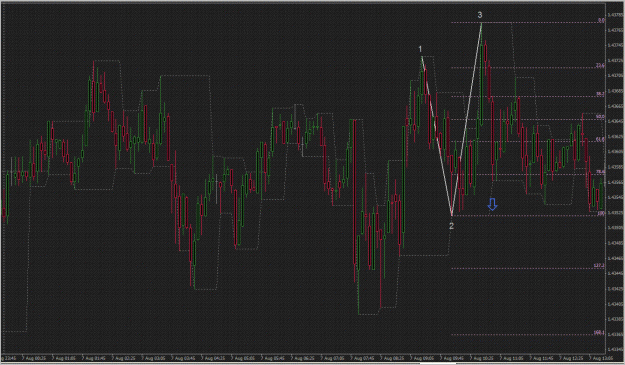625x365 pixels.
Task: Click the 7 Aug 07:45 time label
Action: (362, 359)
